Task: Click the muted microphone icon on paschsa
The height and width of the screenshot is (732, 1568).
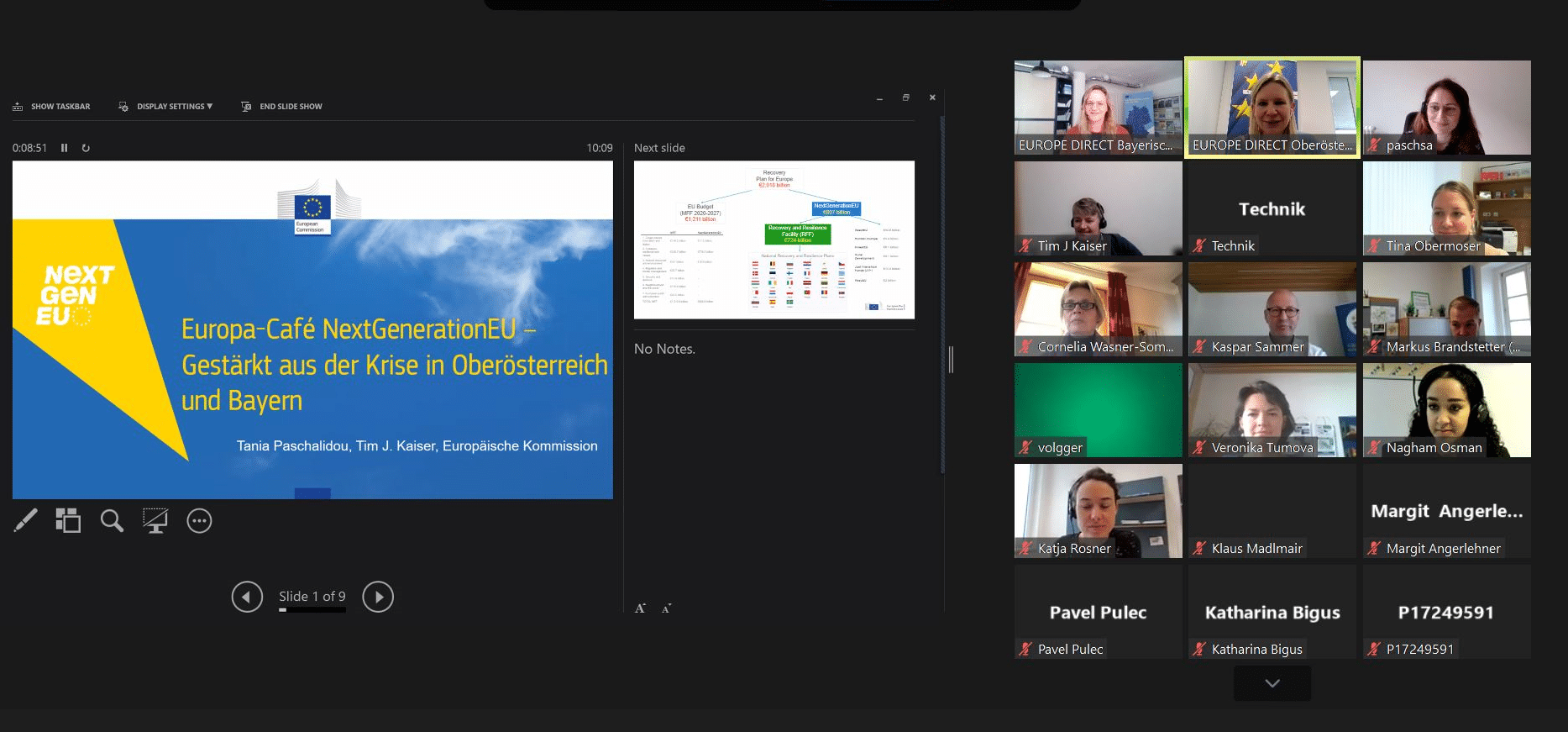Action: [1374, 145]
